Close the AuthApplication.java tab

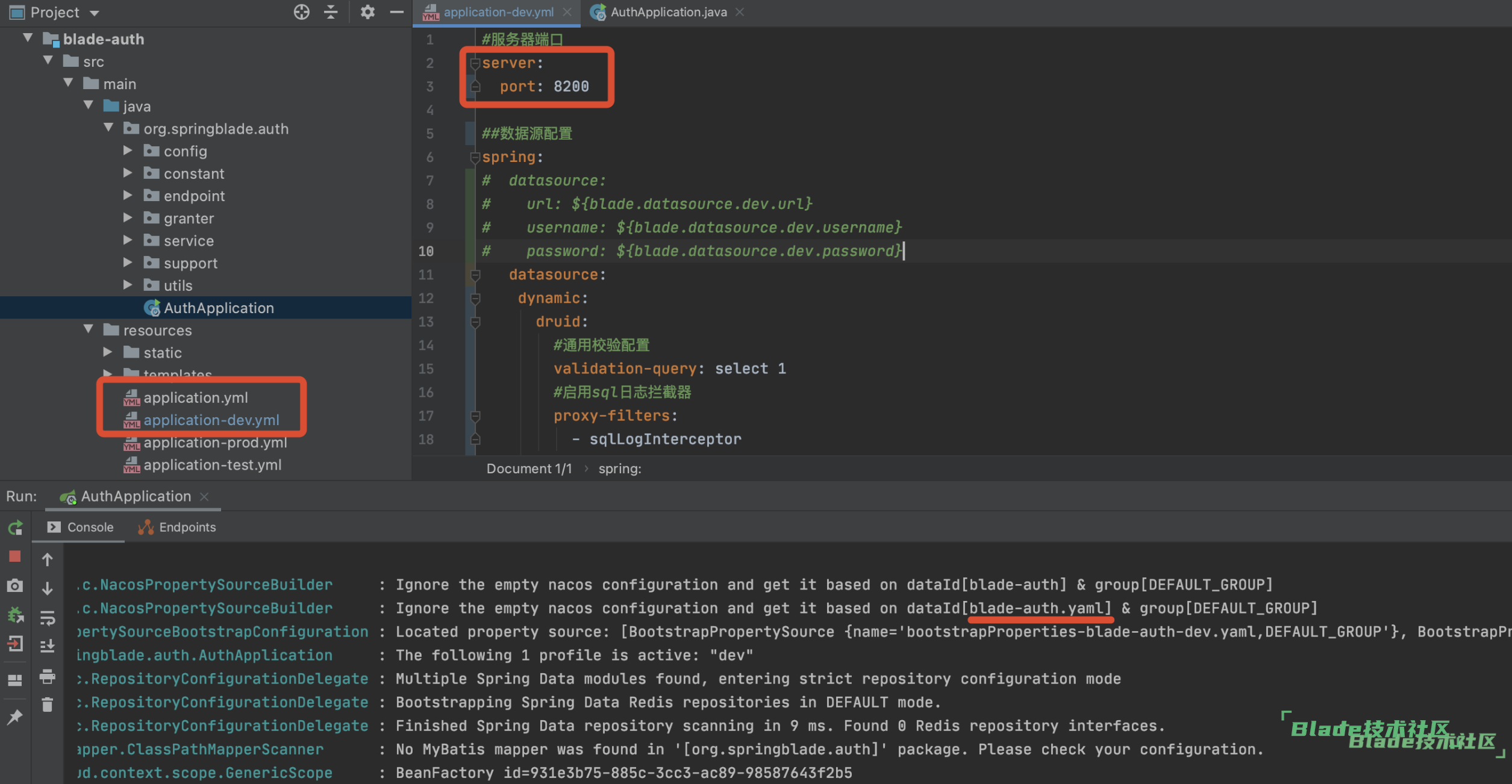click(x=740, y=12)
